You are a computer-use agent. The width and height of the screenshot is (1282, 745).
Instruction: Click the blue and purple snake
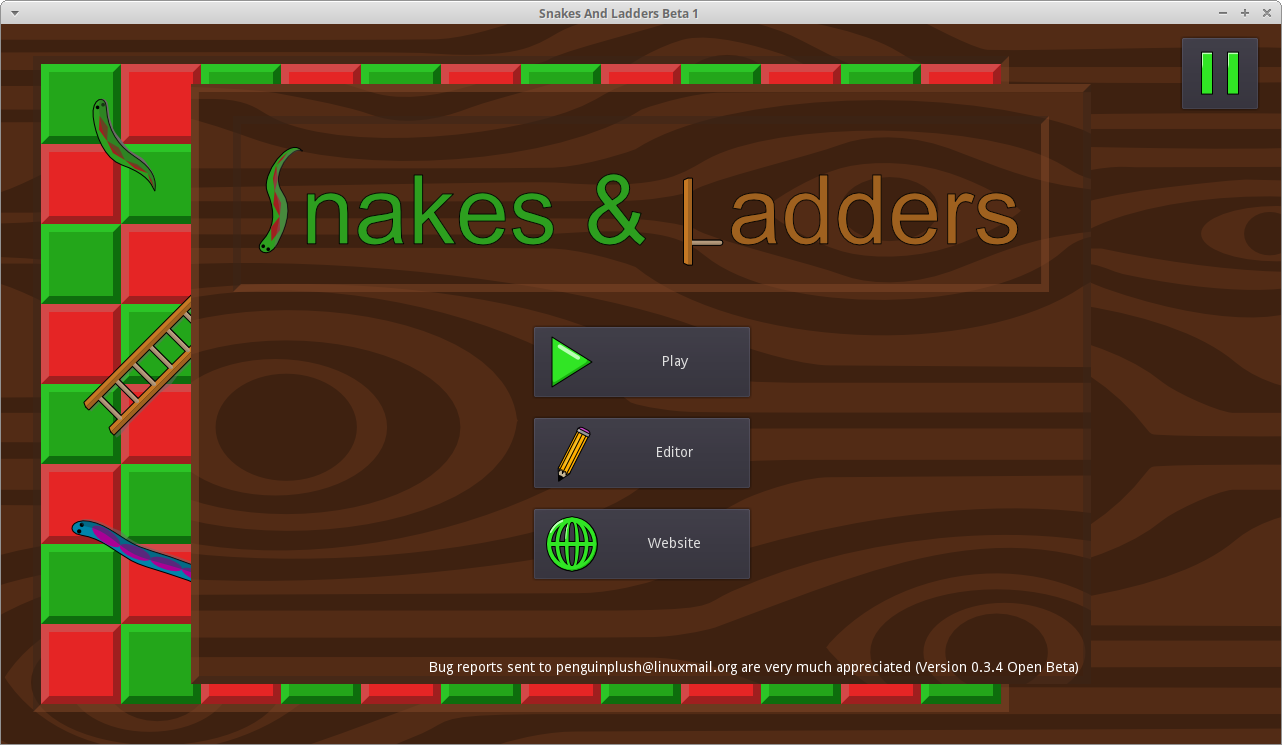pos(130,549)
